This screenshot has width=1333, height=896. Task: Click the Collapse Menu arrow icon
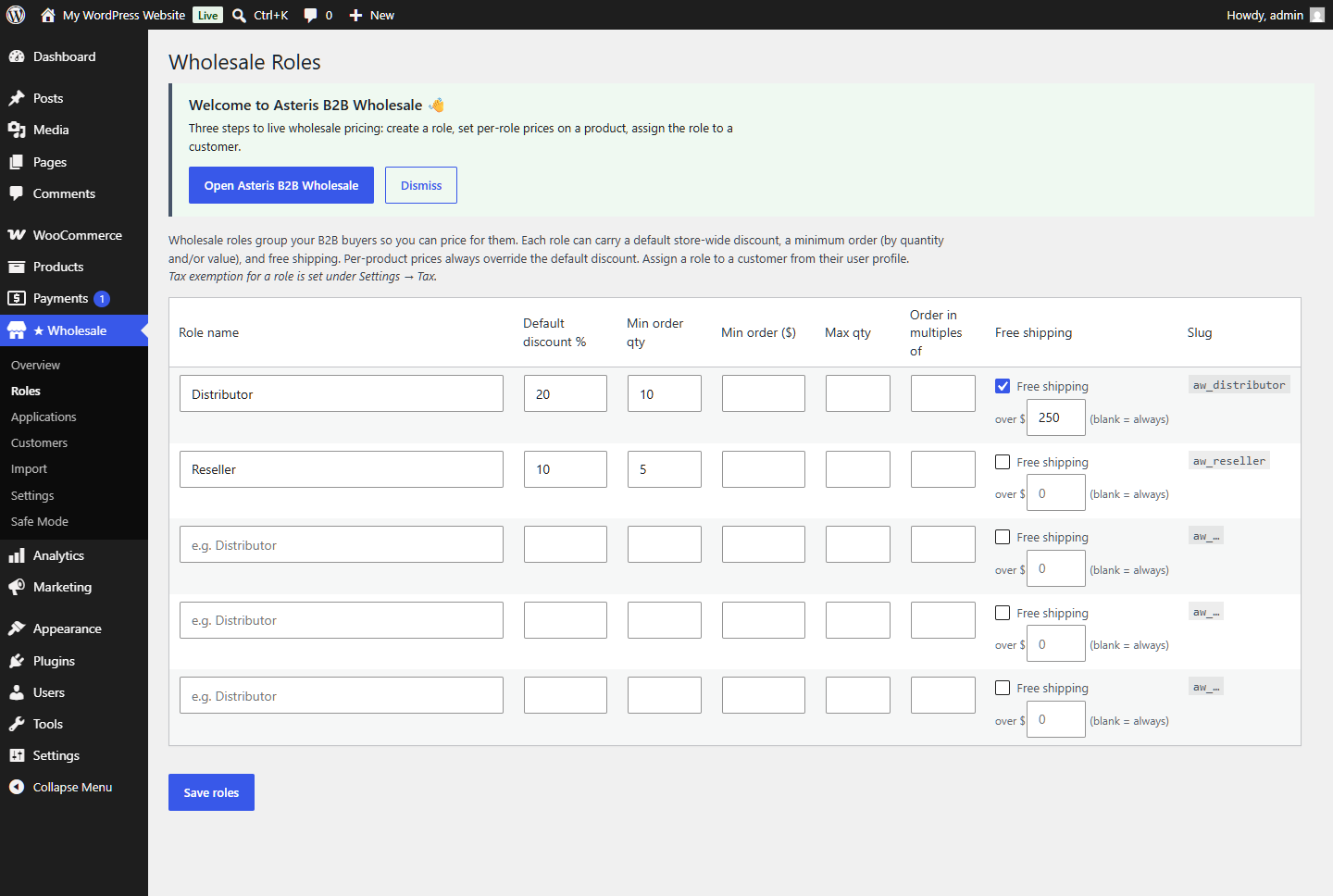17,787
